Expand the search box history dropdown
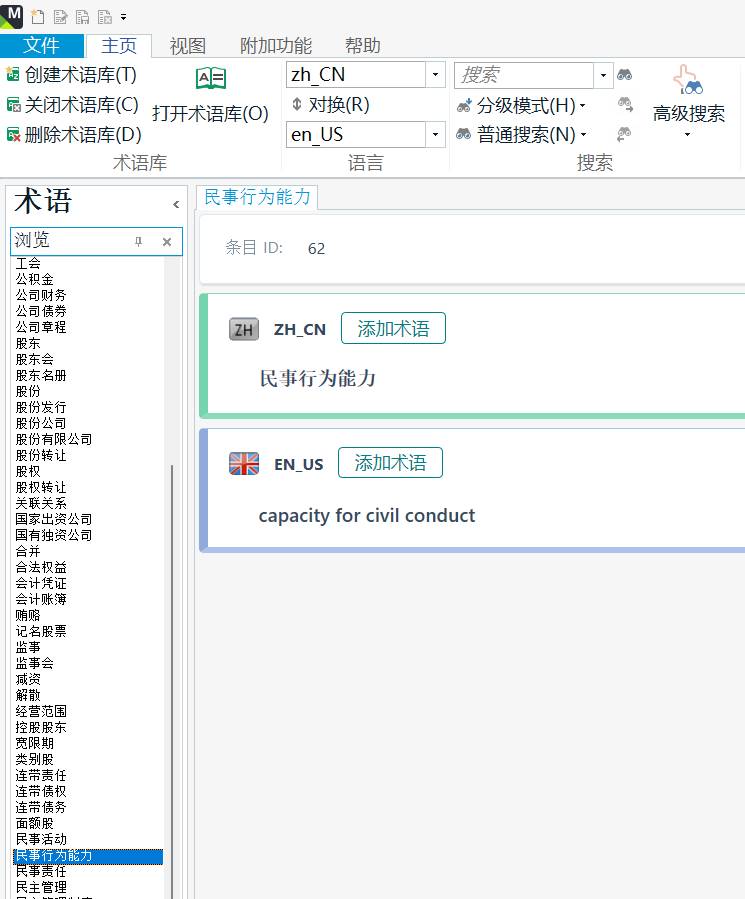The height and width of the screenshot is (899, 745). pyautogui.click(x=603, y=75)
